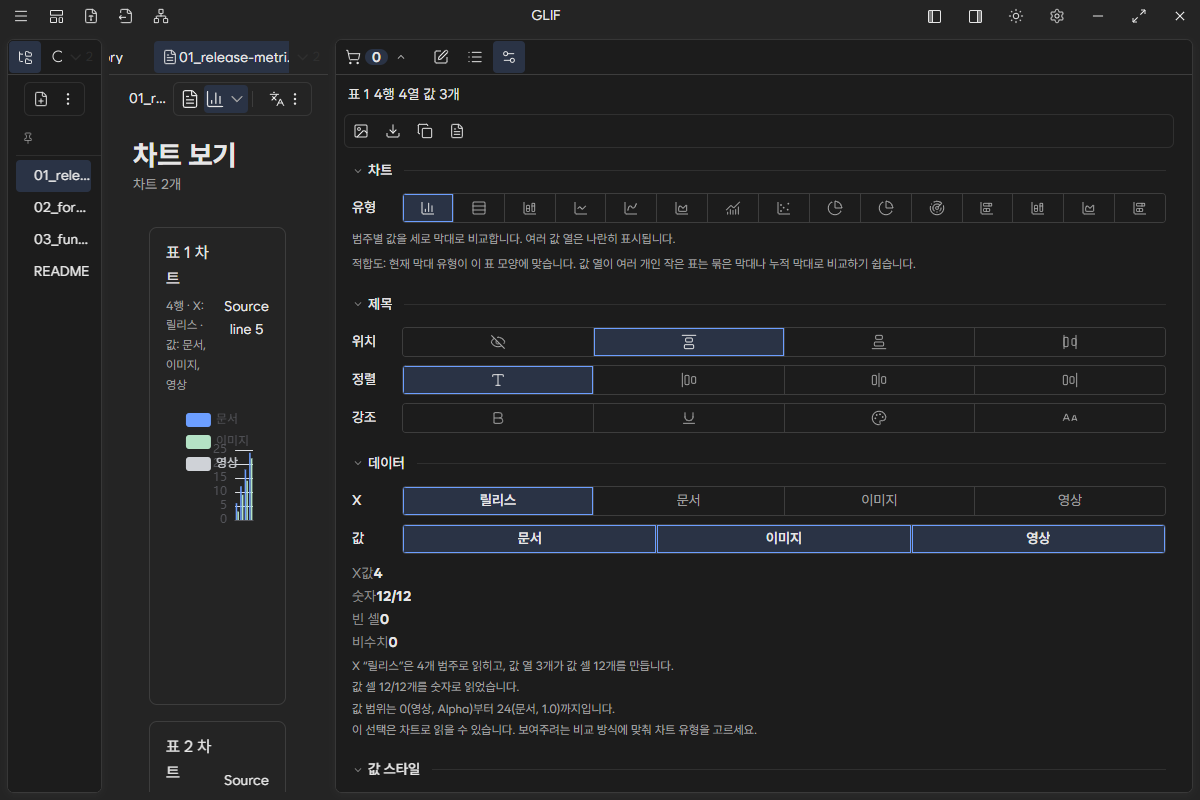Switch to document view in the editor toolbar
This screenshot has height=800, width=1200.
[190, 99]
